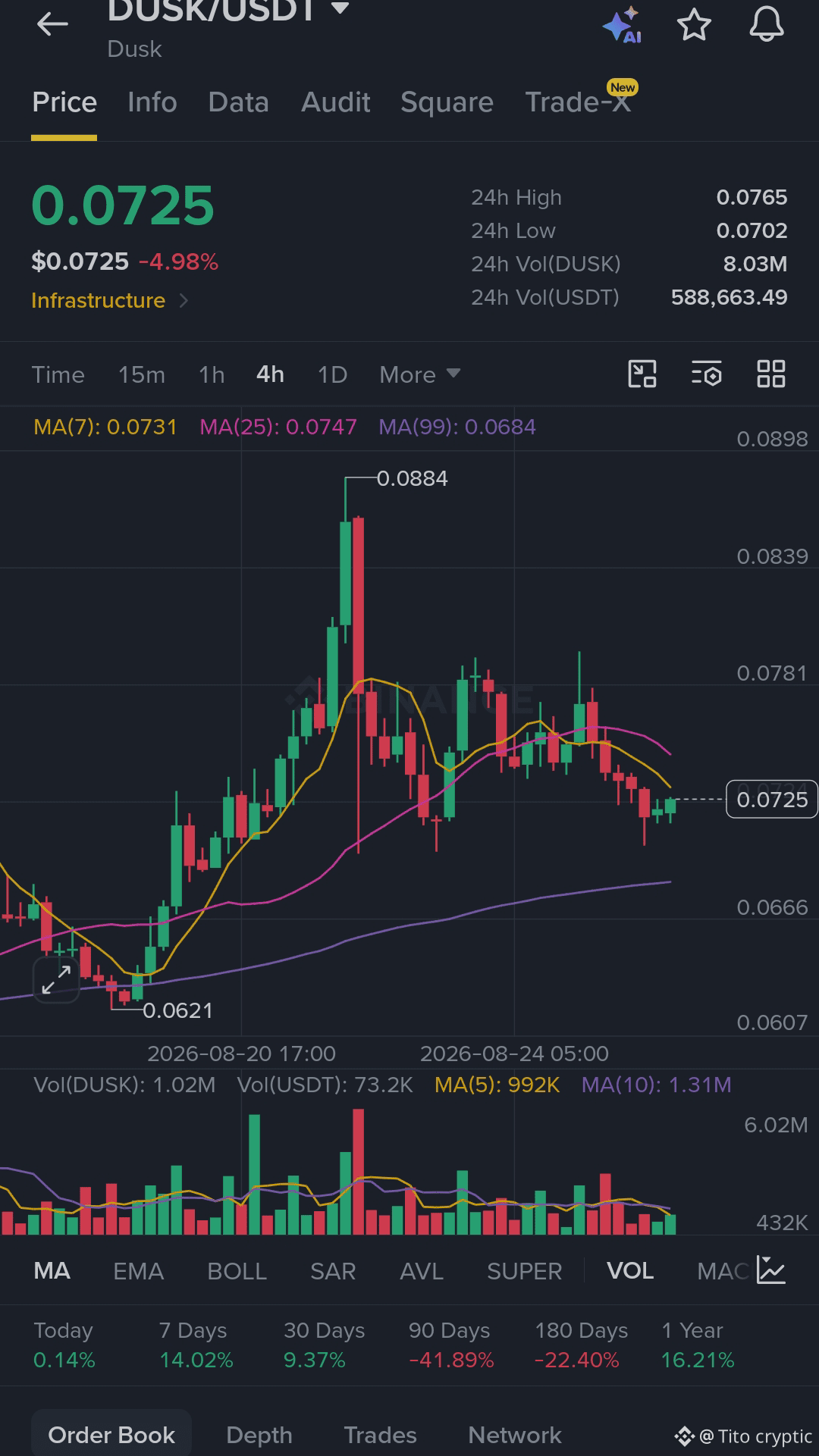Click the MA(25): 0.0747 label
This screenshot has width=819, height=1456.
coord(278,427)
